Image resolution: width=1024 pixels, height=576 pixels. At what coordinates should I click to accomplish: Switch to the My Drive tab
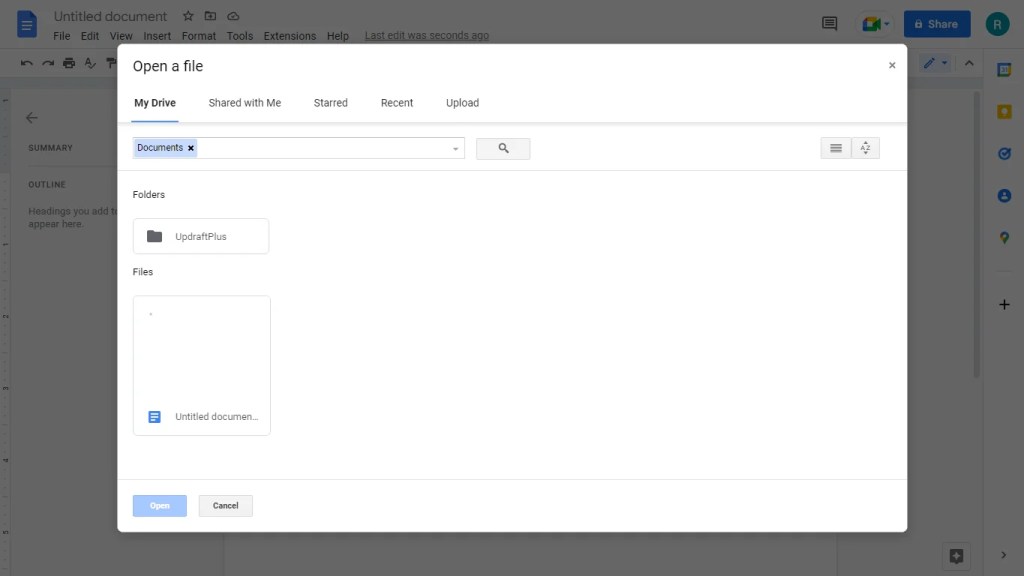155,103
